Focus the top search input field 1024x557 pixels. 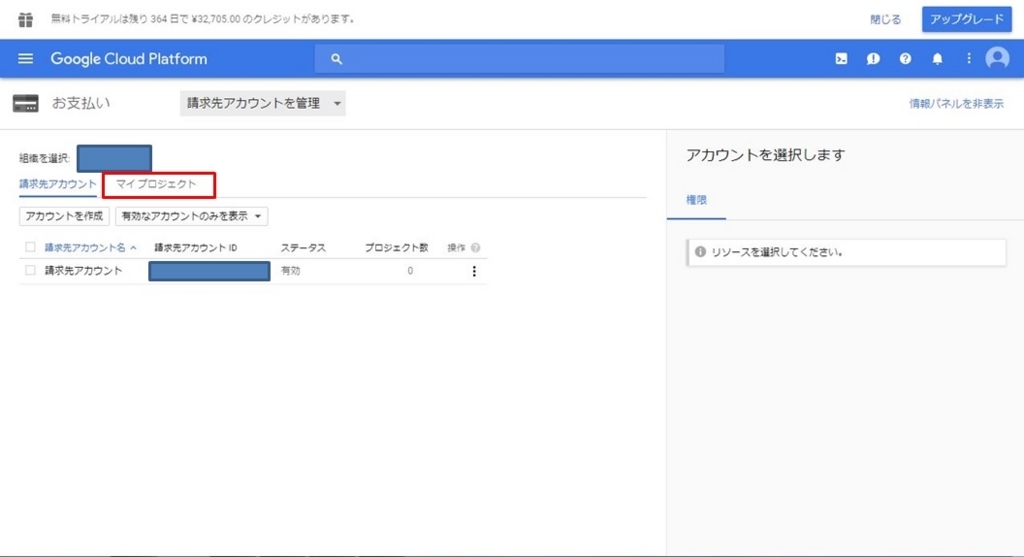pyautogui.click(x=519, y=59)
